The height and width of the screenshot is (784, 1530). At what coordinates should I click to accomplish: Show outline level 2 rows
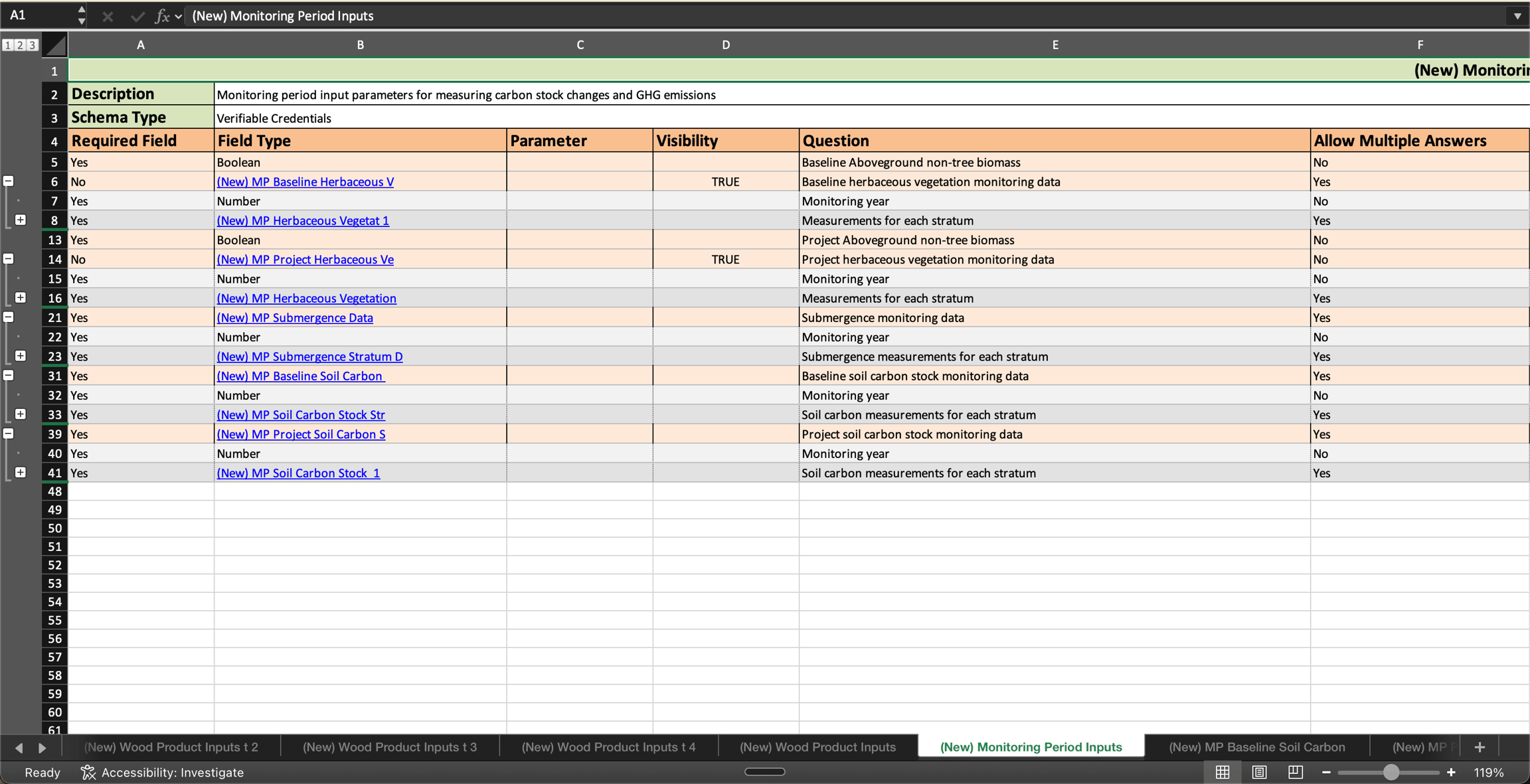click(x=20, y=45)
